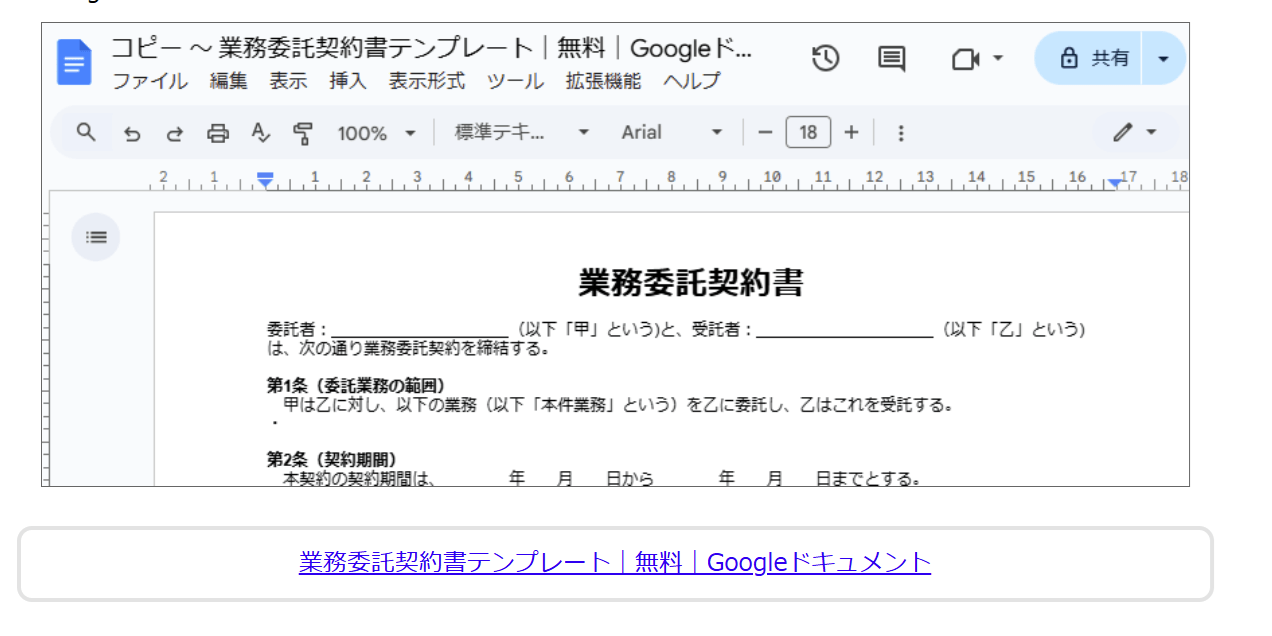Open the 挿入 menu
This screenshot has height=636, width=1272.
pyautogui.click(x=346, y=82)
